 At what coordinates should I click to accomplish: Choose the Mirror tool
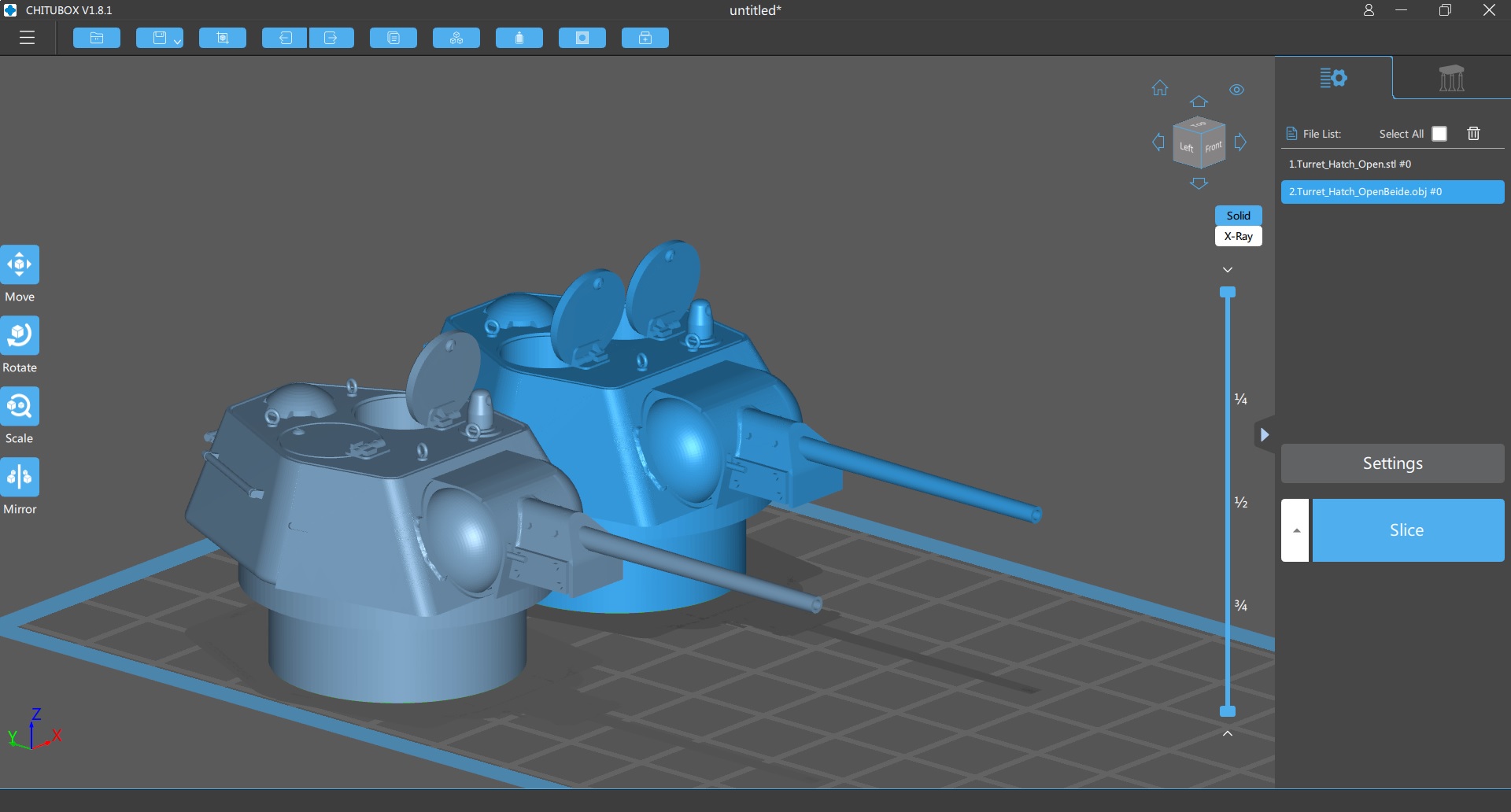[20, 478]
